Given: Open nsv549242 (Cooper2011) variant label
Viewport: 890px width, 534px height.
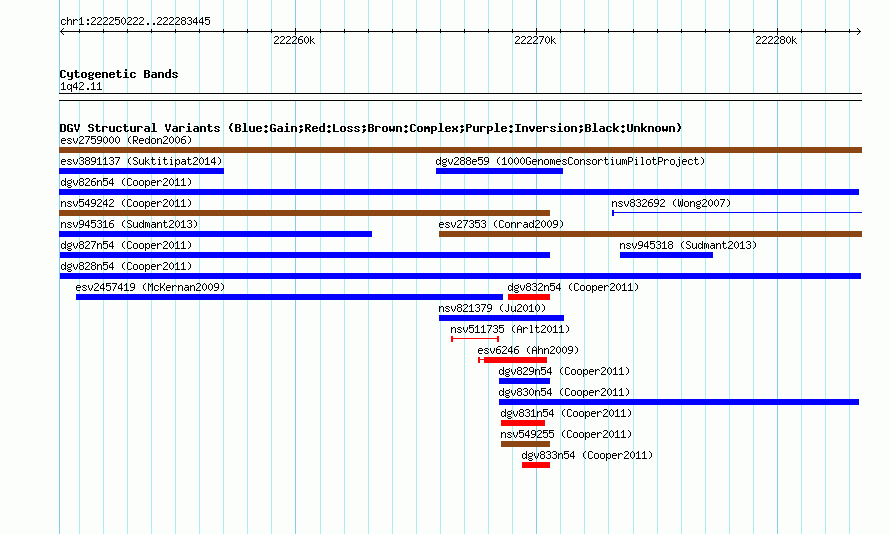Looking at the screenshot, I should pyautogui.click(x=126, y=203).
